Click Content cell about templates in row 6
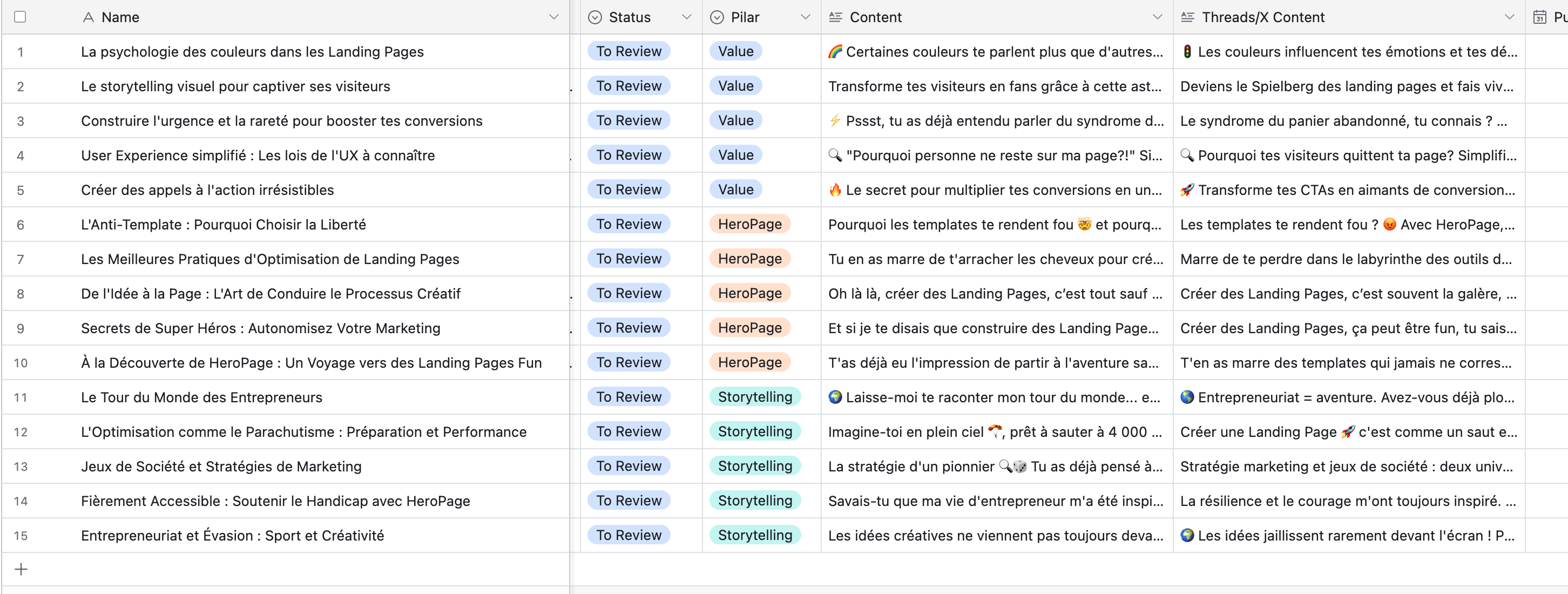 (995, 225)
